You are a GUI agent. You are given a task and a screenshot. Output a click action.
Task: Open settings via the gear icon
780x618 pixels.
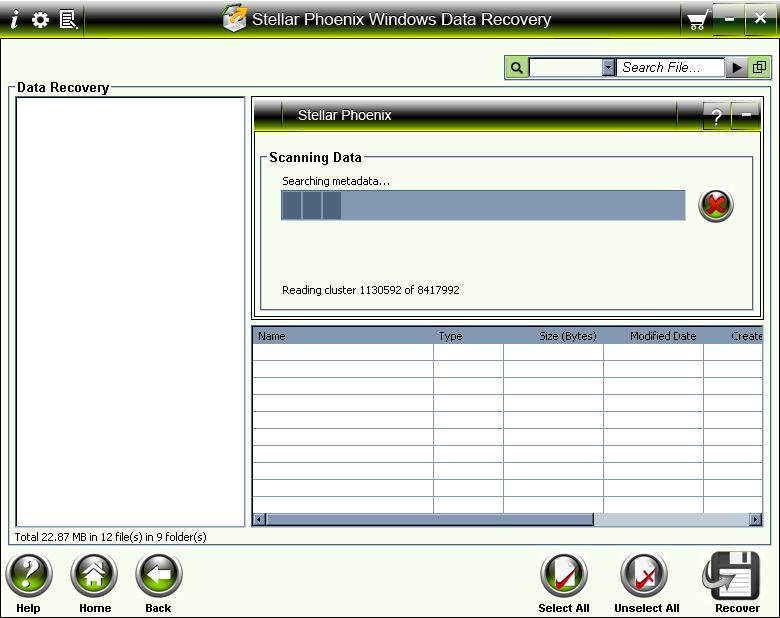(x=40, y=19)
